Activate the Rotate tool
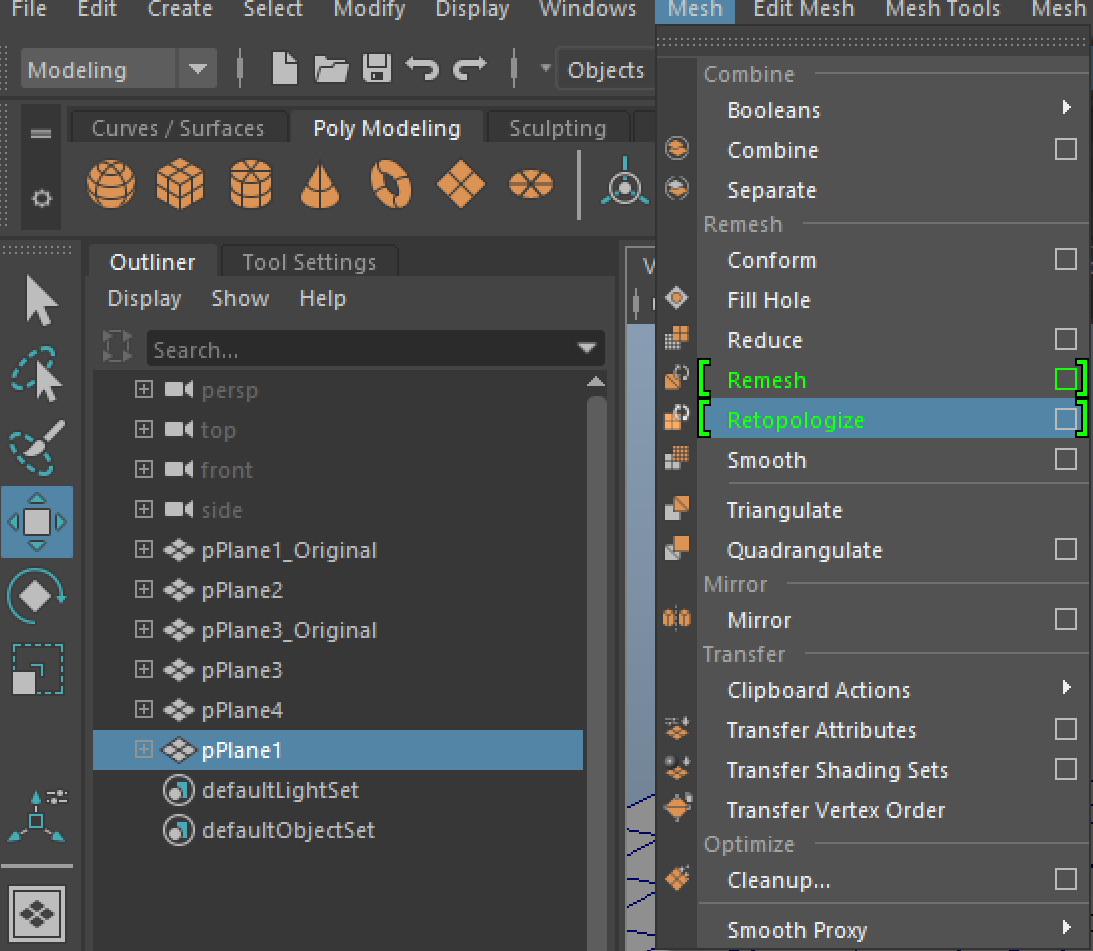The height and width of the screenshot is (951, 1093). pos(37,595)
